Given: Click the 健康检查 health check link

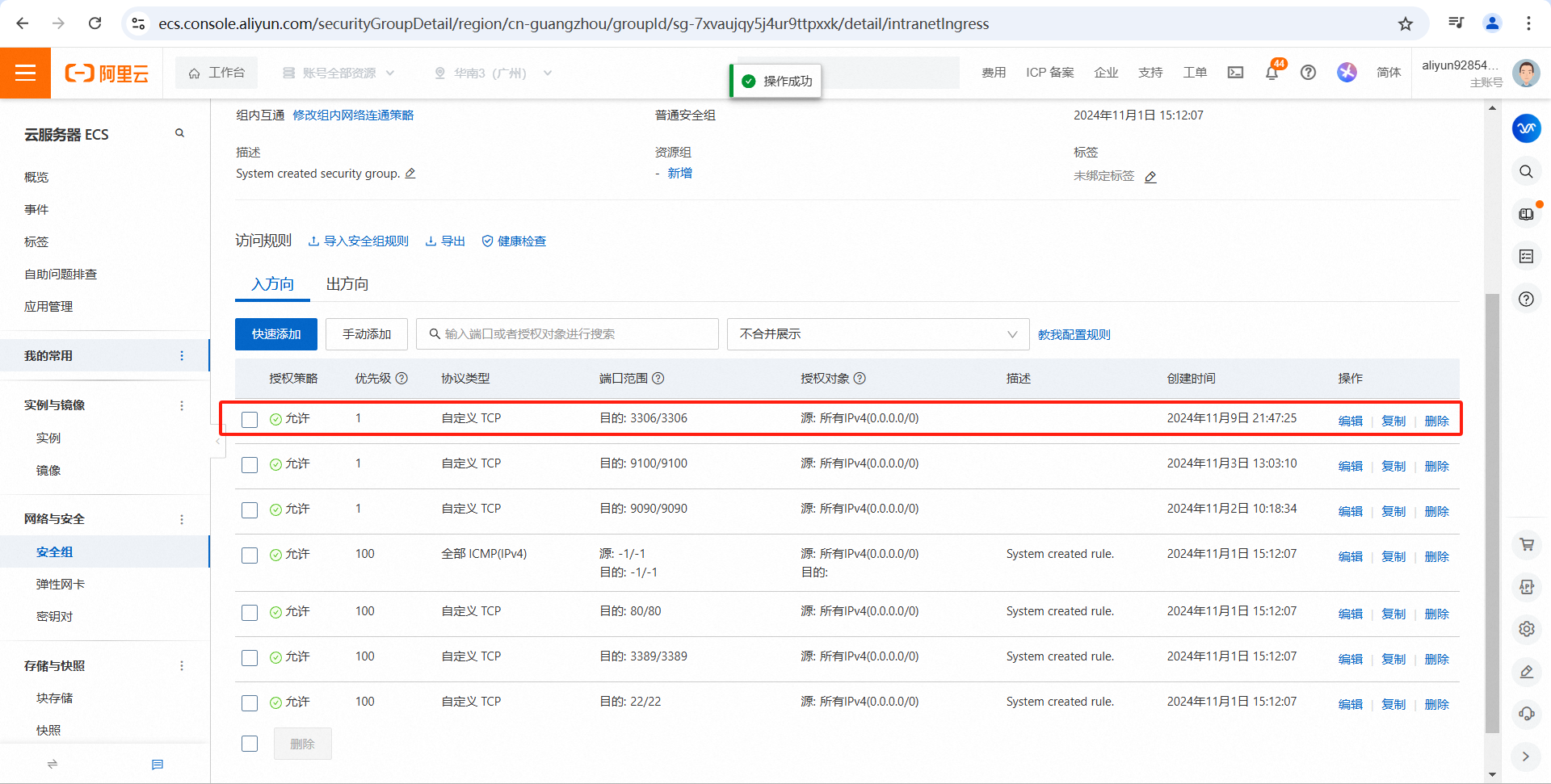Looking at the screenshot, I should click(514, 241).
